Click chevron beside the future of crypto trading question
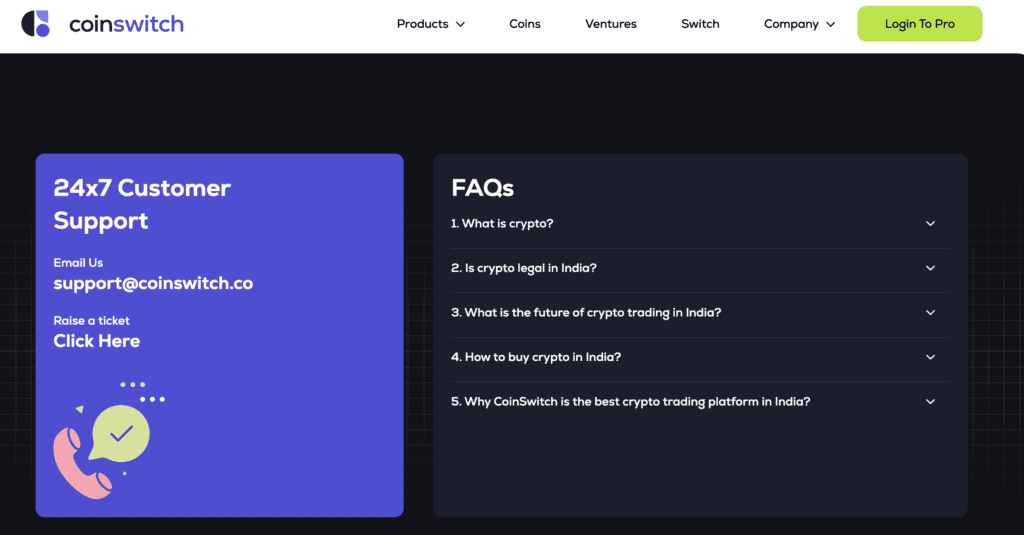 pyautogui.click(x=930, y=312)
